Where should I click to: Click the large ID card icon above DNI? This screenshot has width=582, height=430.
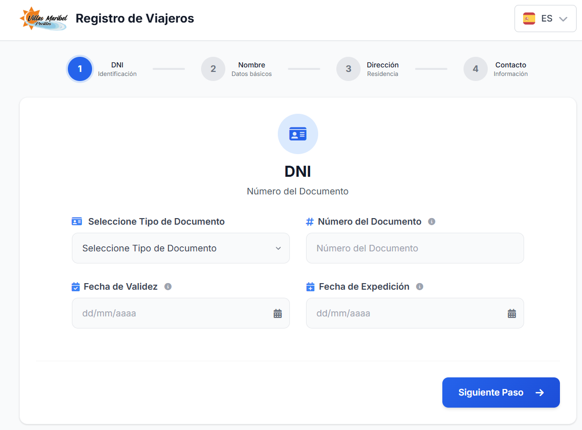coord(298,134)
